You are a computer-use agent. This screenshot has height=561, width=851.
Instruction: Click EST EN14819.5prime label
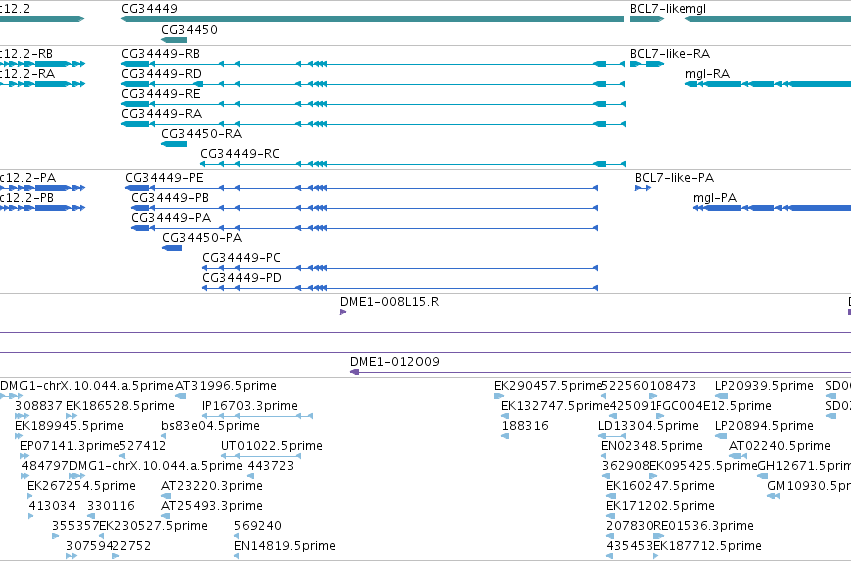coord(285,546)
